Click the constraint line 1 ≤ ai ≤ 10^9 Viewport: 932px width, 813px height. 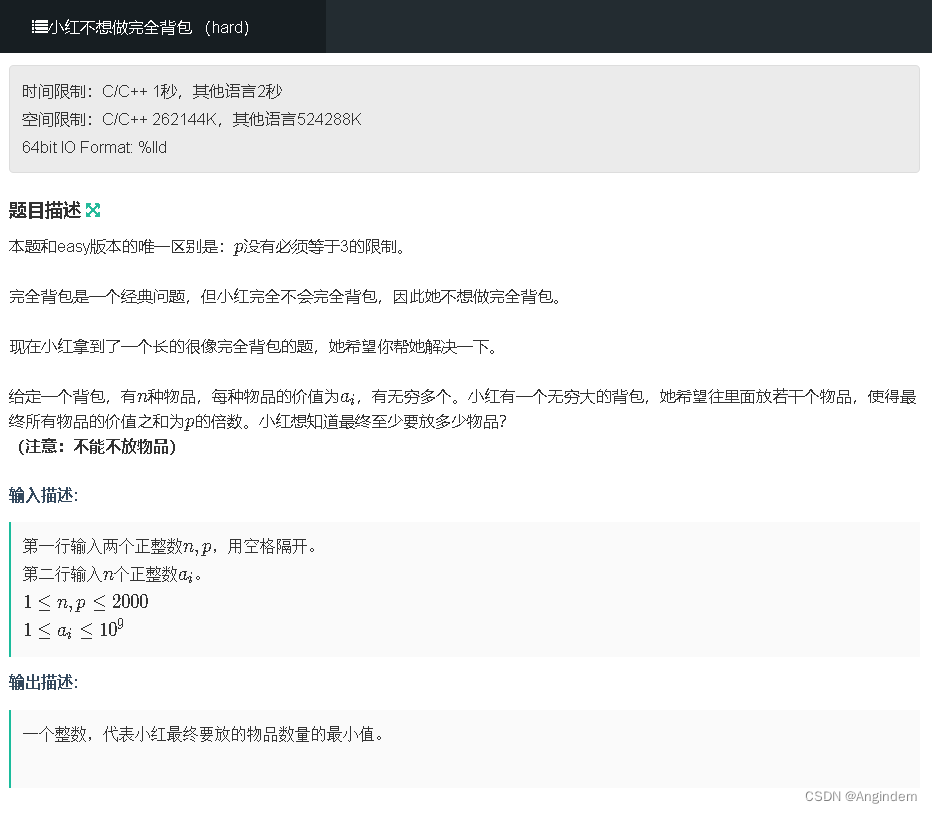pos(73,629)
